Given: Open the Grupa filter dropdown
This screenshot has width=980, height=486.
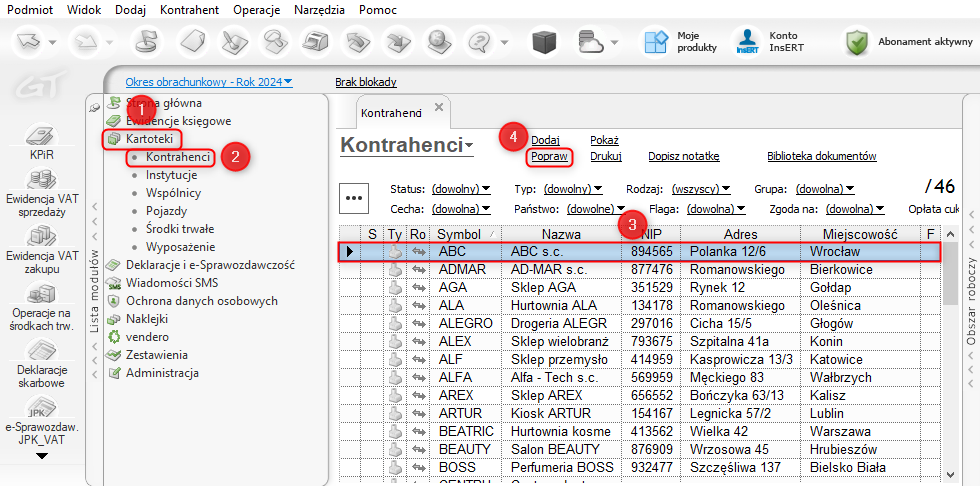Looking at the screenshot, I should coord(824,188).
